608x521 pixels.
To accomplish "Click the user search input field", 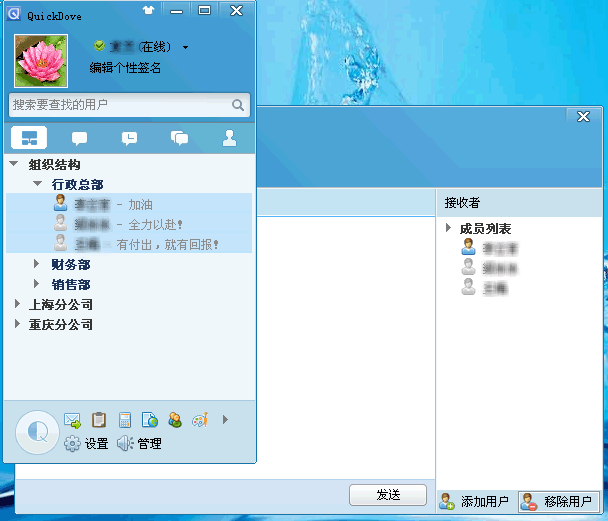I will coord(130,105).
